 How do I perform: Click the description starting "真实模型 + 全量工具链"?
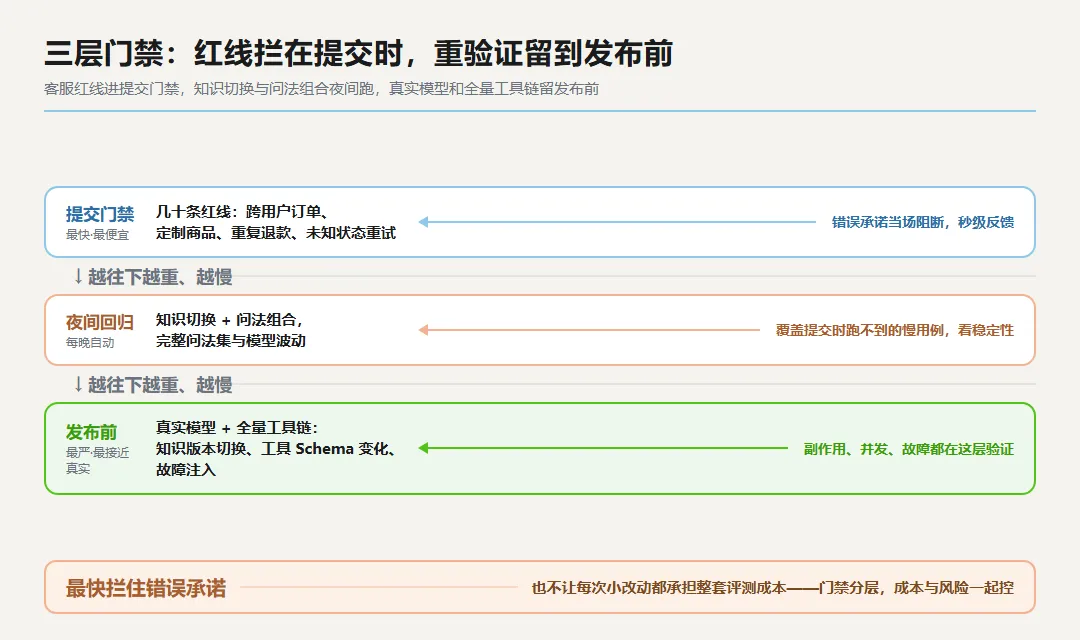(x=276, y=448)
